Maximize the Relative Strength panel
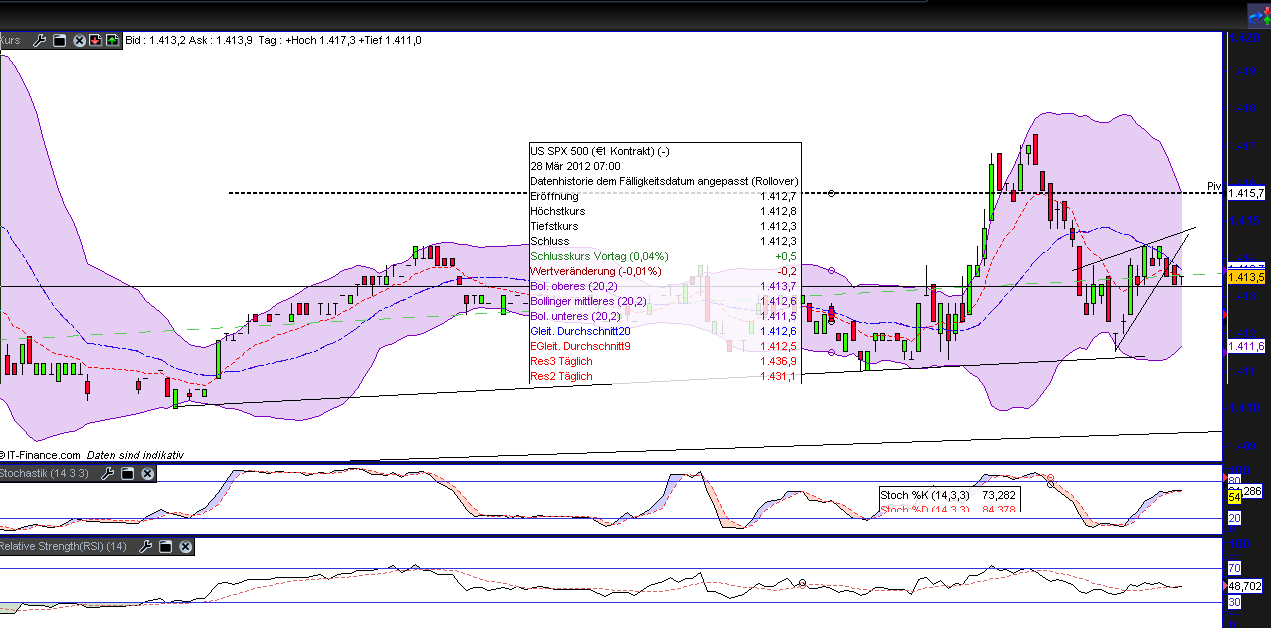 point(166,546)
